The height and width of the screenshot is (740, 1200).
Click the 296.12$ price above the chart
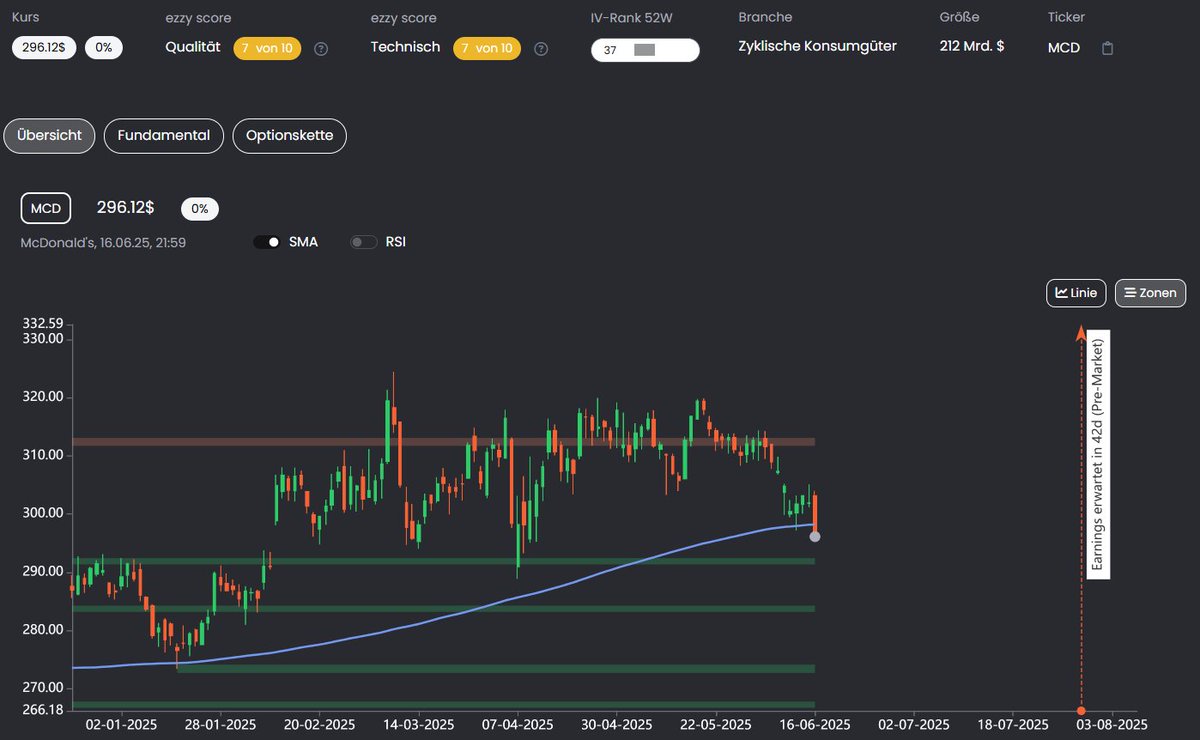[x=125, y=207]
